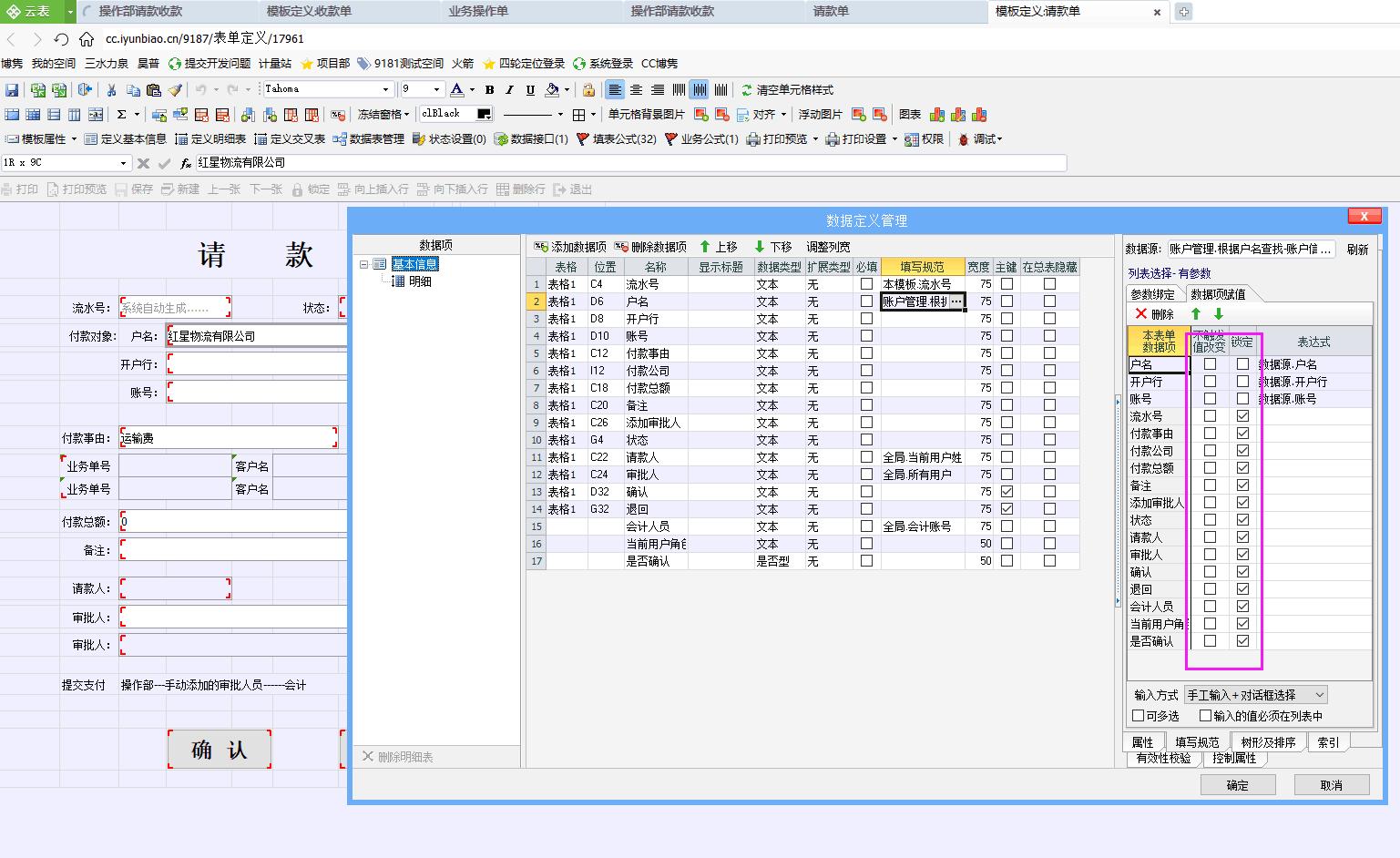Enable 输入的值必须在列表中 checkbox
The height and width of the screenshot is (858, 1400).
pyautogui.click(x=1205, y=716)
